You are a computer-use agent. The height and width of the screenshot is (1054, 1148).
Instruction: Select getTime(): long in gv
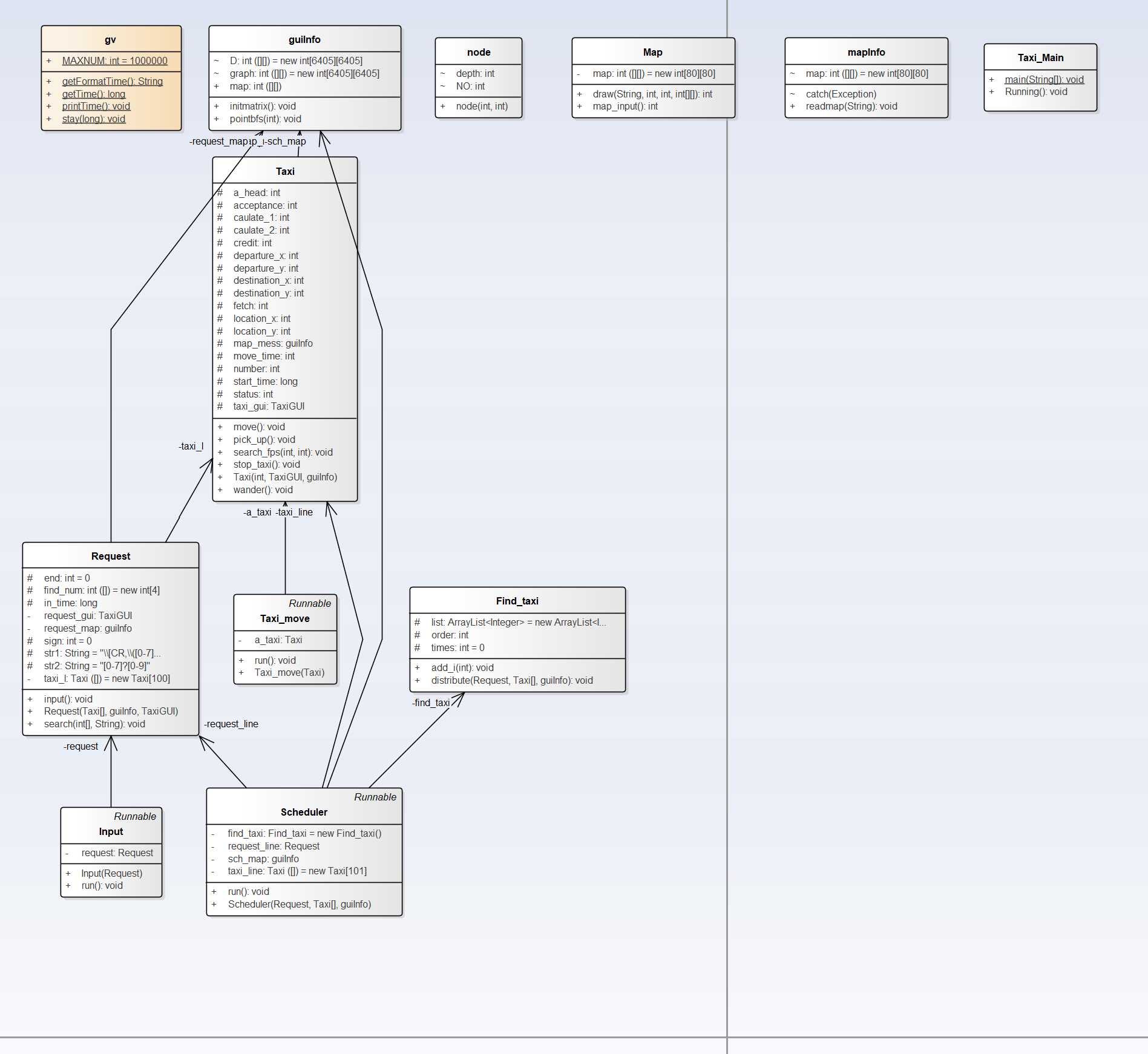94,94
